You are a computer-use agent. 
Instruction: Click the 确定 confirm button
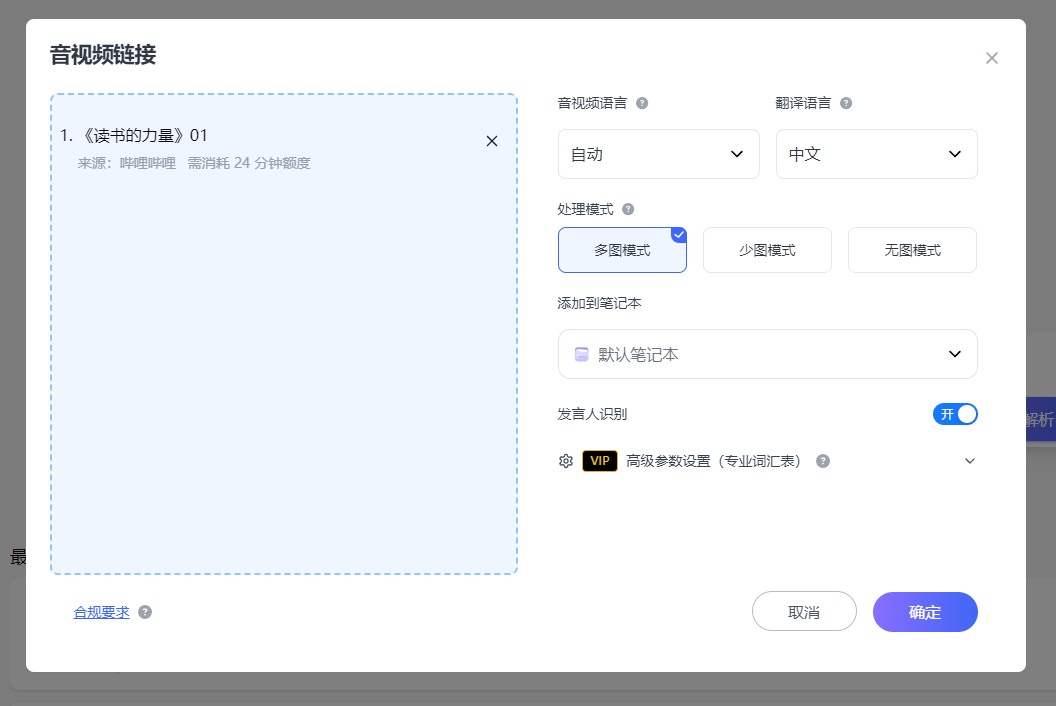tap(924, 612)
